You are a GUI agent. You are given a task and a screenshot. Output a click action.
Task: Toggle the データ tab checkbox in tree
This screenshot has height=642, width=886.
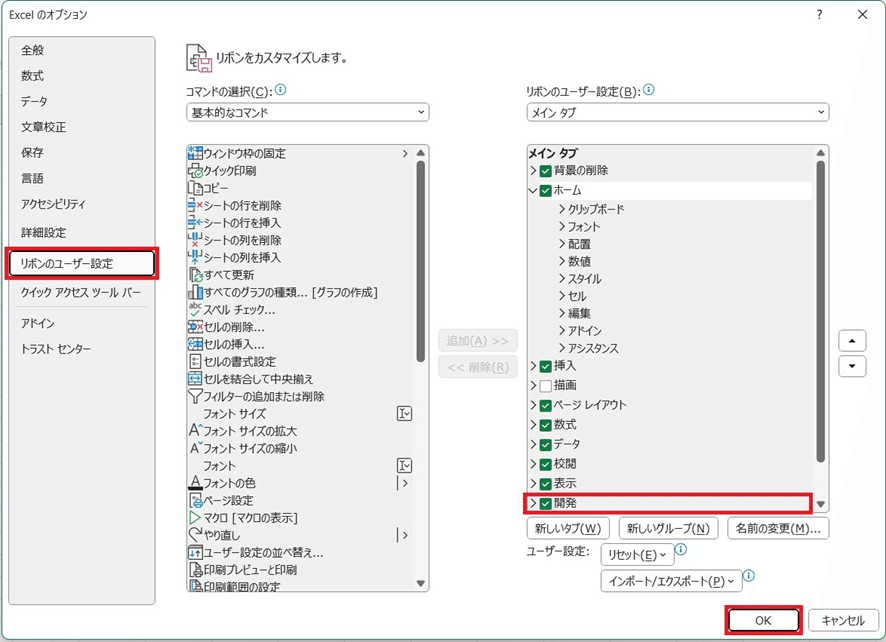coord(545,445)
